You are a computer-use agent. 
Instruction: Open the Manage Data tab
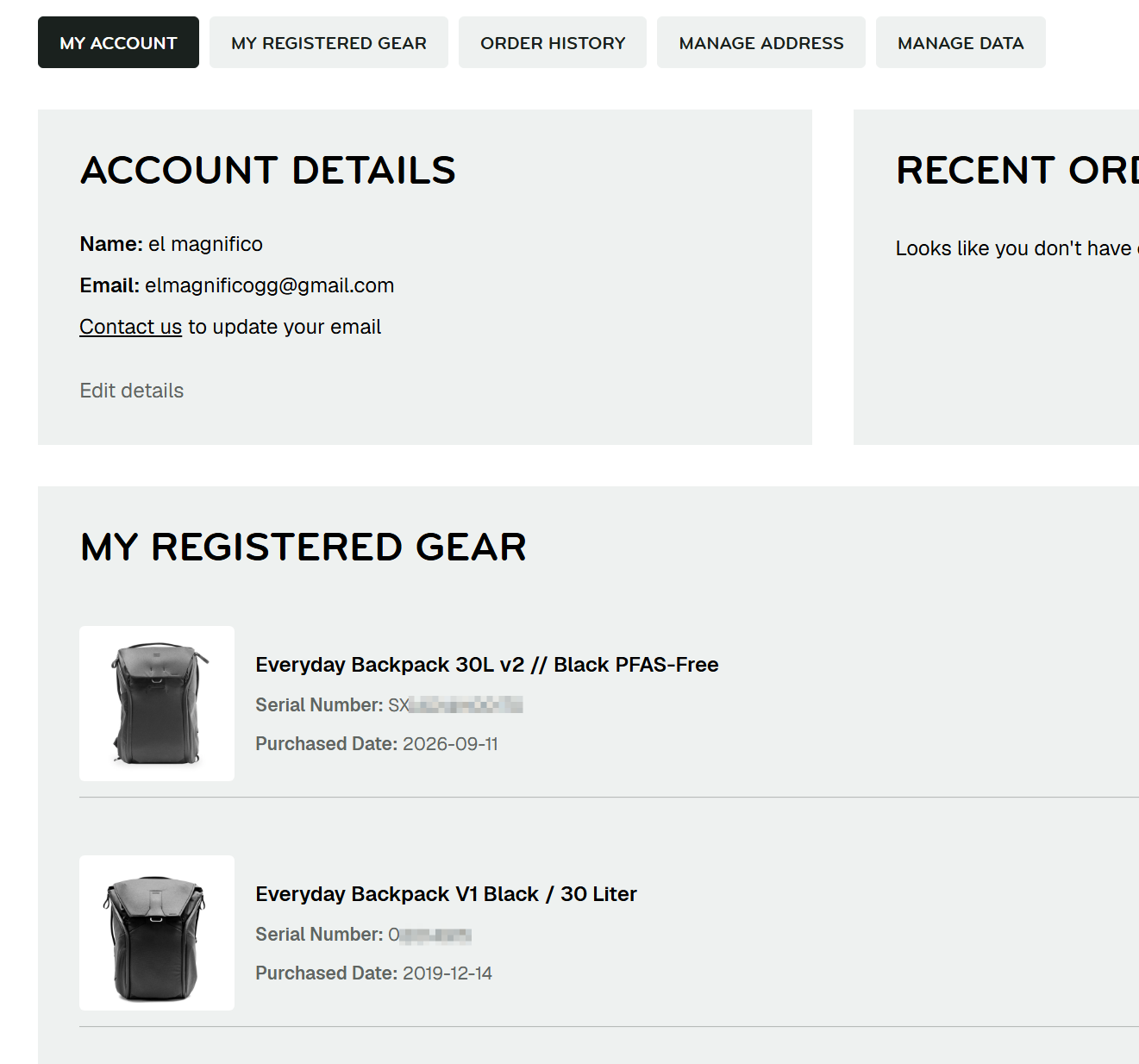[961, 42]
